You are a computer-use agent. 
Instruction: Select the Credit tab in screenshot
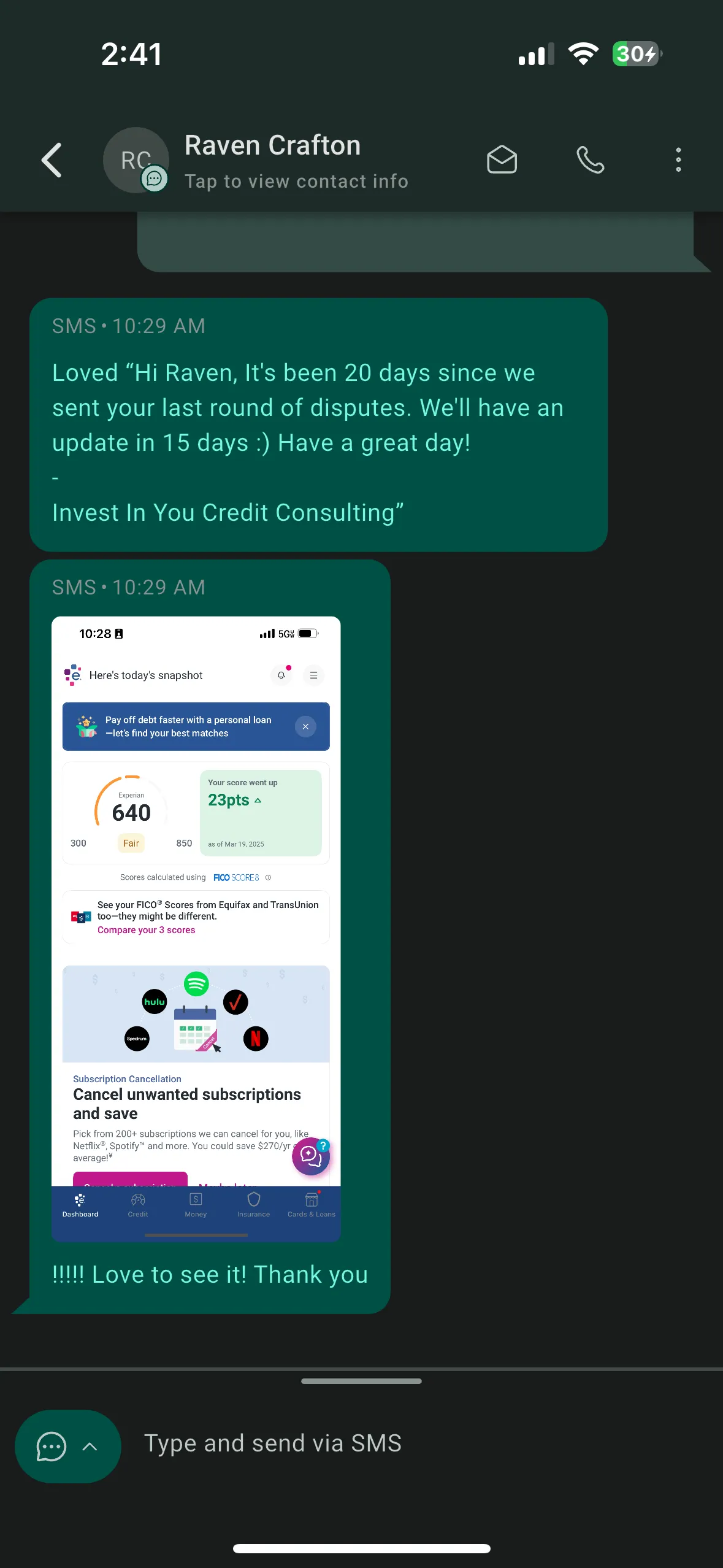[138, 1205]
